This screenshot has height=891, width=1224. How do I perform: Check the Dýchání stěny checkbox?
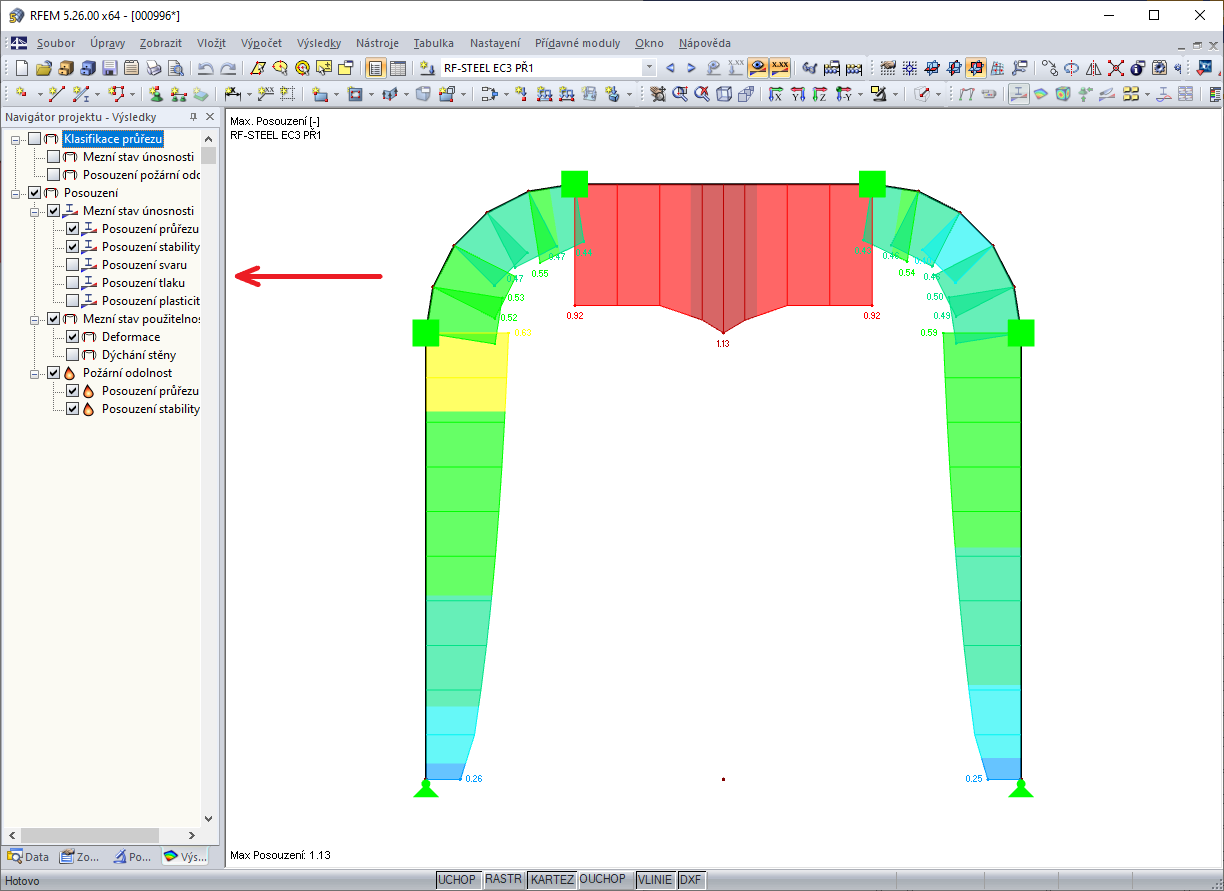73,355
